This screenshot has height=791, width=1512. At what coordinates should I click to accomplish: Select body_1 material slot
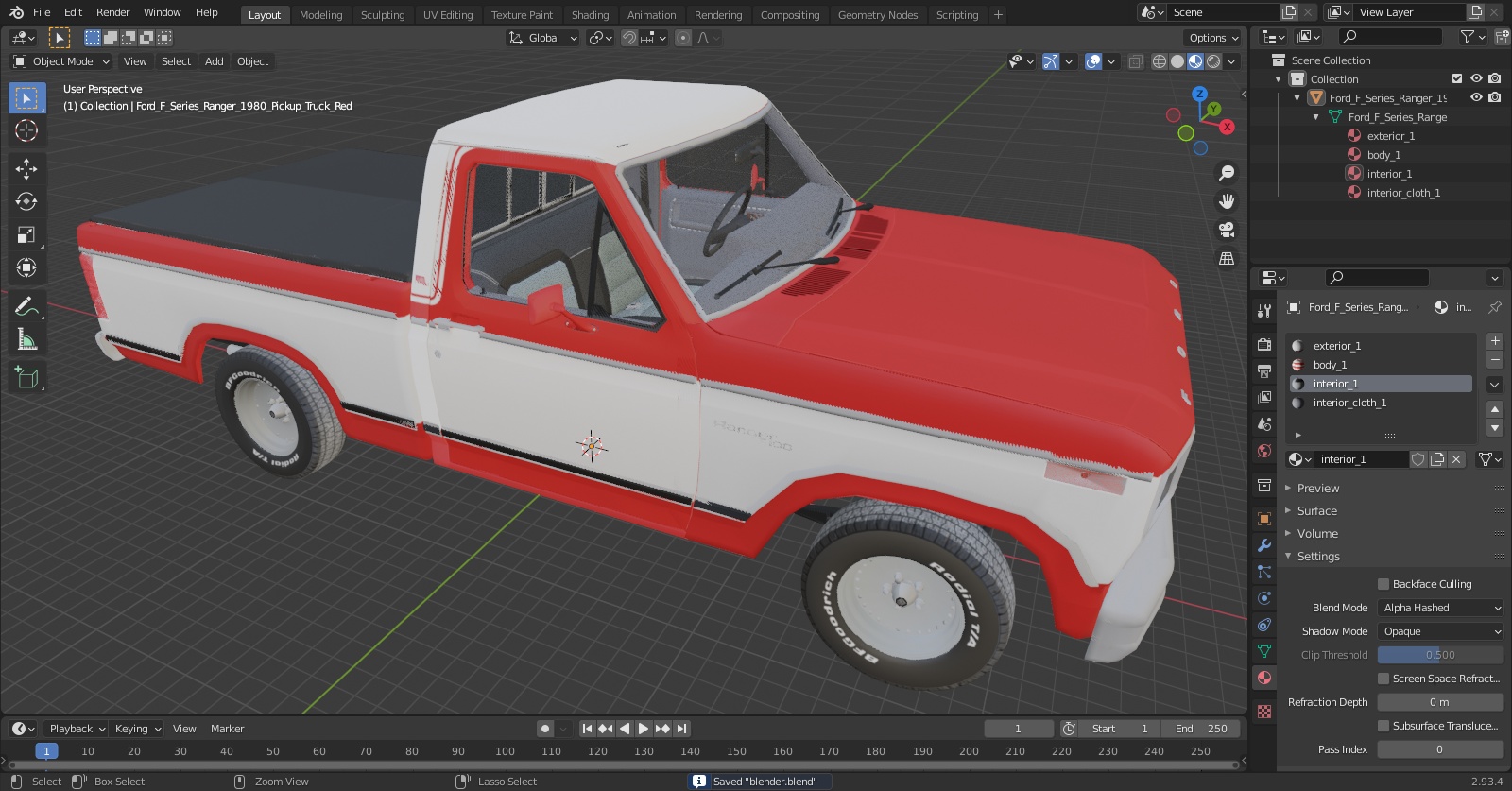tap(1381, 365)
